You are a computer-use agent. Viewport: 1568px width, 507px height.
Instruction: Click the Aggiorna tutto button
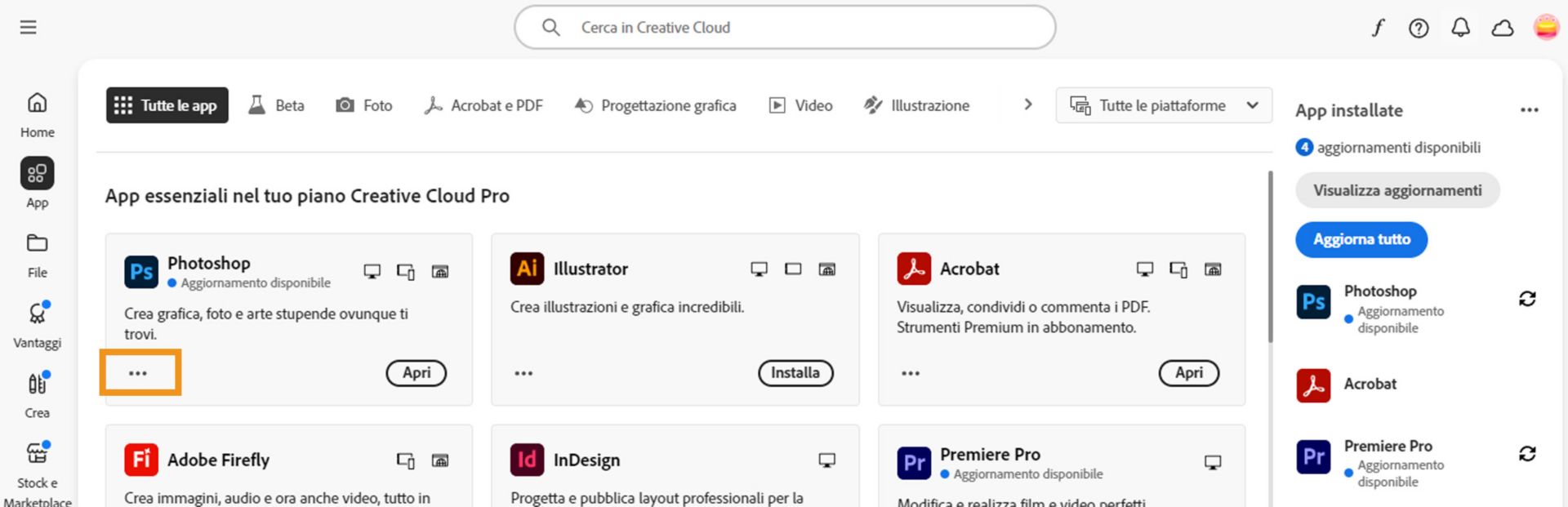1361,239
